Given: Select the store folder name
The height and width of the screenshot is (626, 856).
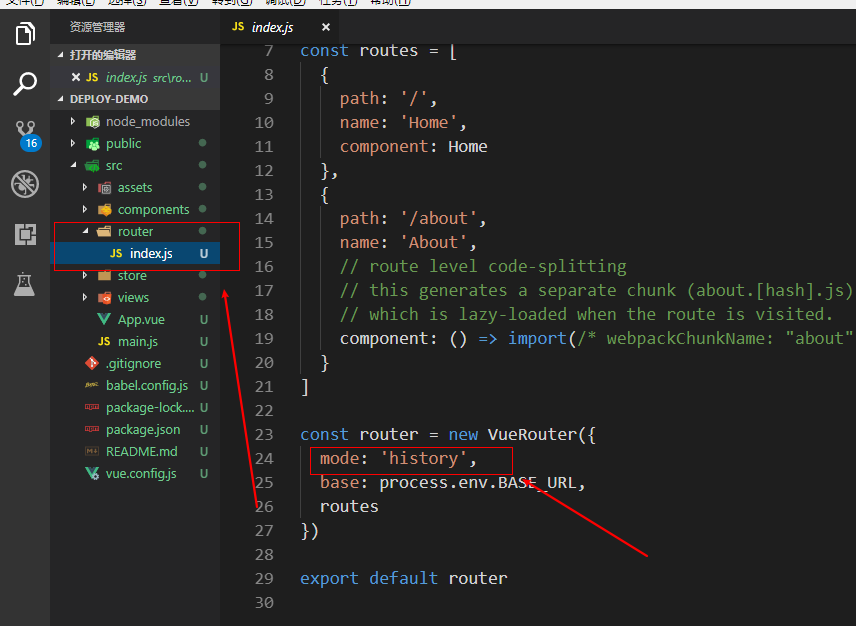Looking at the screenshot, I should pyautogui.click(x=132, y=276).
